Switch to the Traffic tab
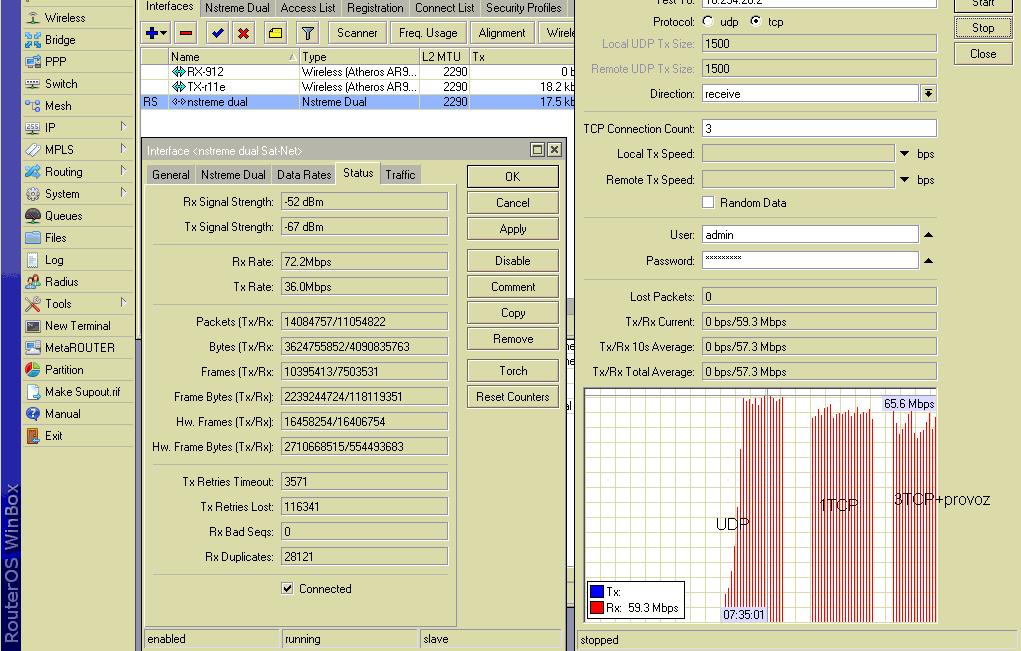1021x651 pixels. pyautogui.click(x=400, y=174)
